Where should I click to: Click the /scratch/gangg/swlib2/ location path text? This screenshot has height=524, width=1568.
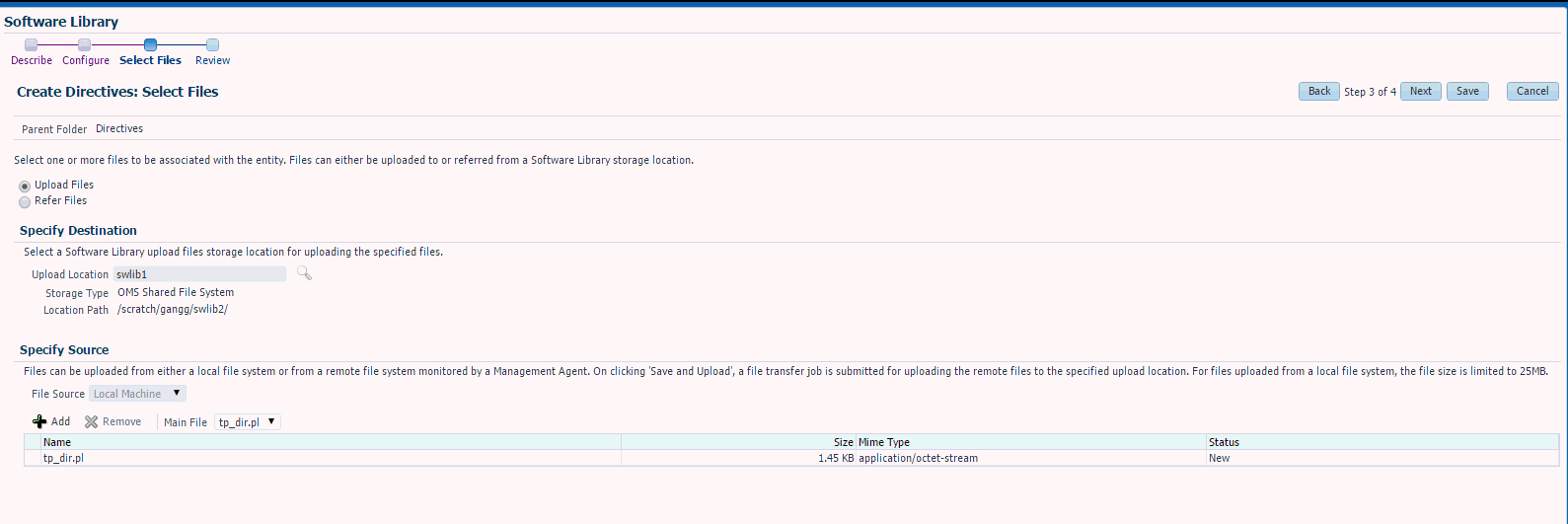pos(173,310)
